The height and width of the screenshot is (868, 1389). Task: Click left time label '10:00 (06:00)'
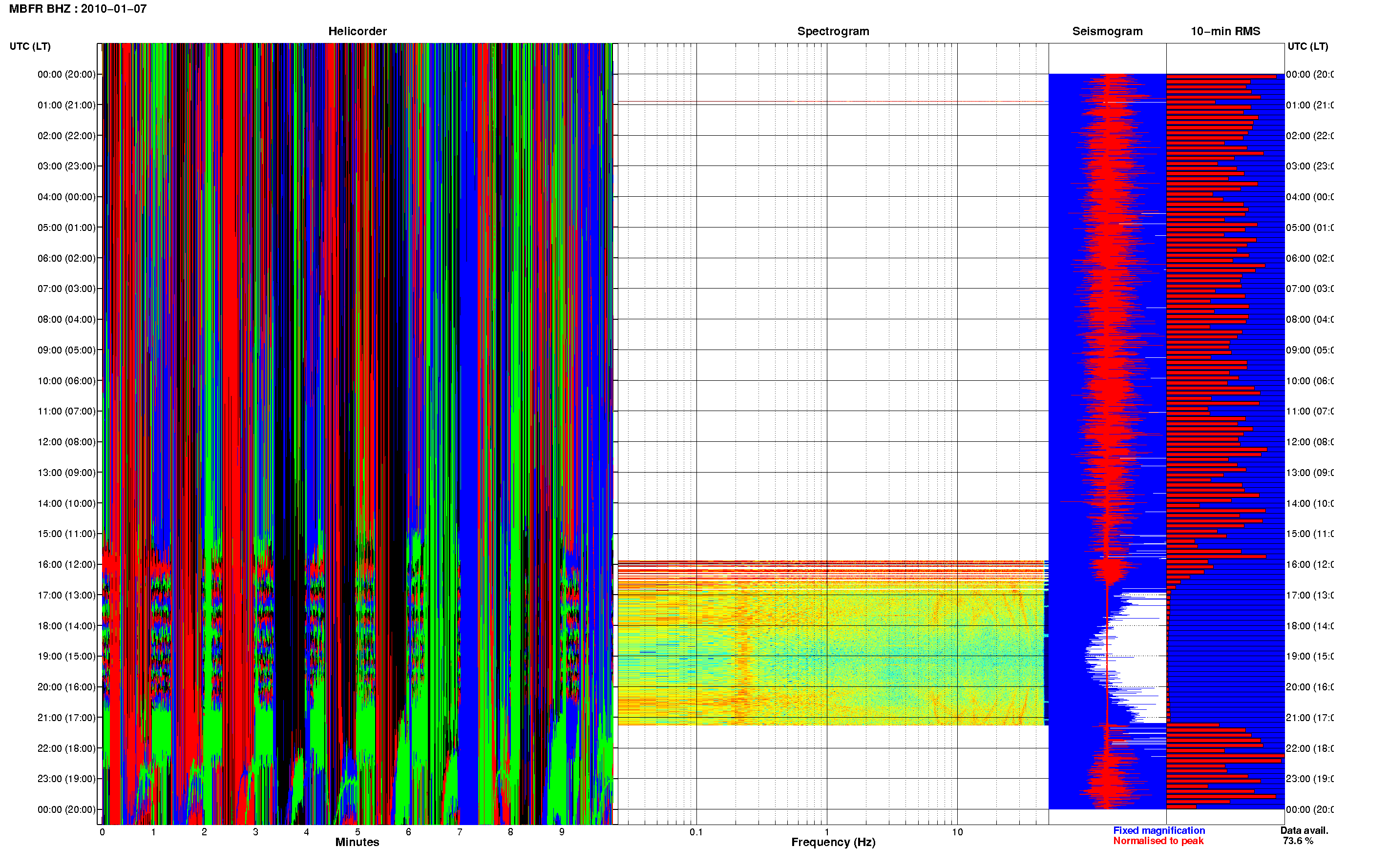point(66,381)
